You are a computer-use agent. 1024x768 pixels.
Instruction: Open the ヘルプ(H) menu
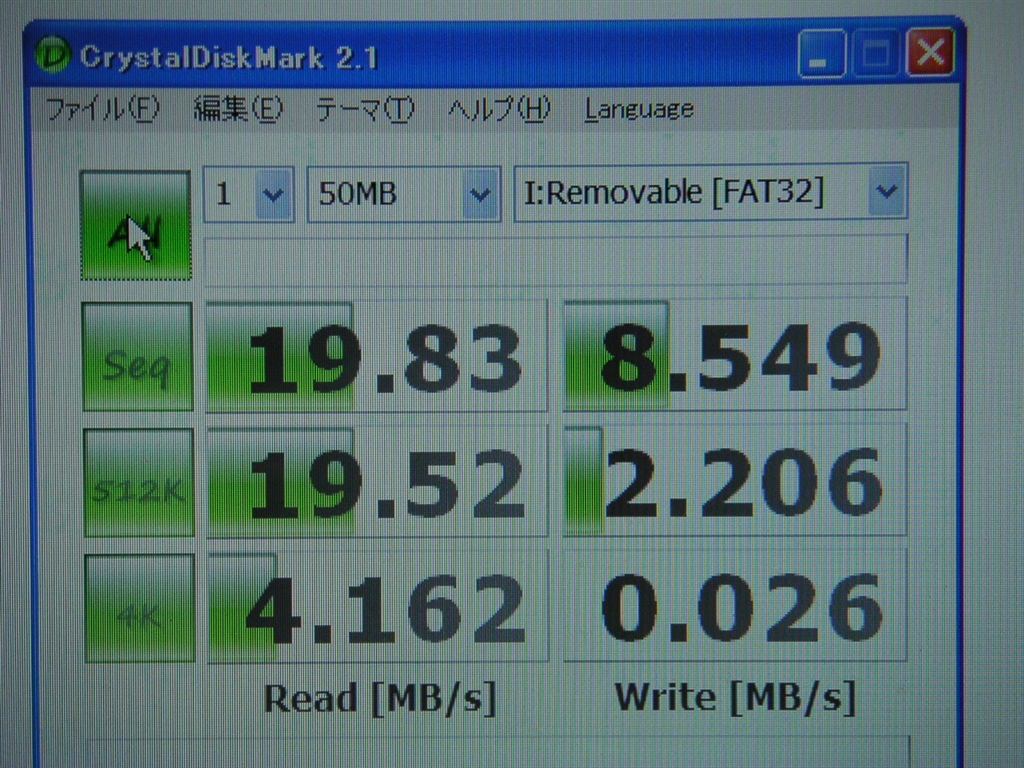500,108
